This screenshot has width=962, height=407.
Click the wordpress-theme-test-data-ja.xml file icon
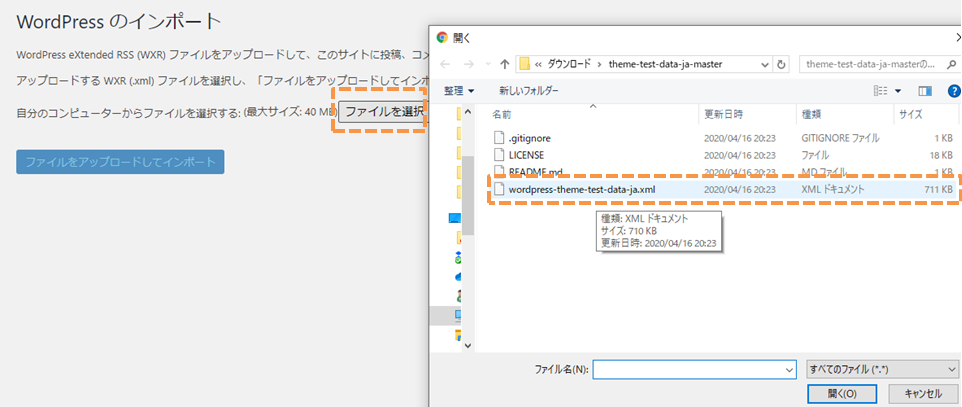coord(499,190)
